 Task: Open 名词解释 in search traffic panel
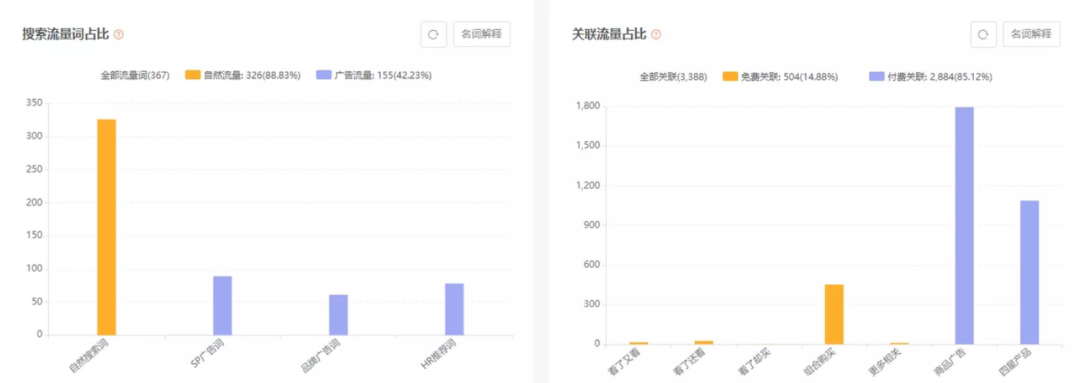click(x=481, y=34)
